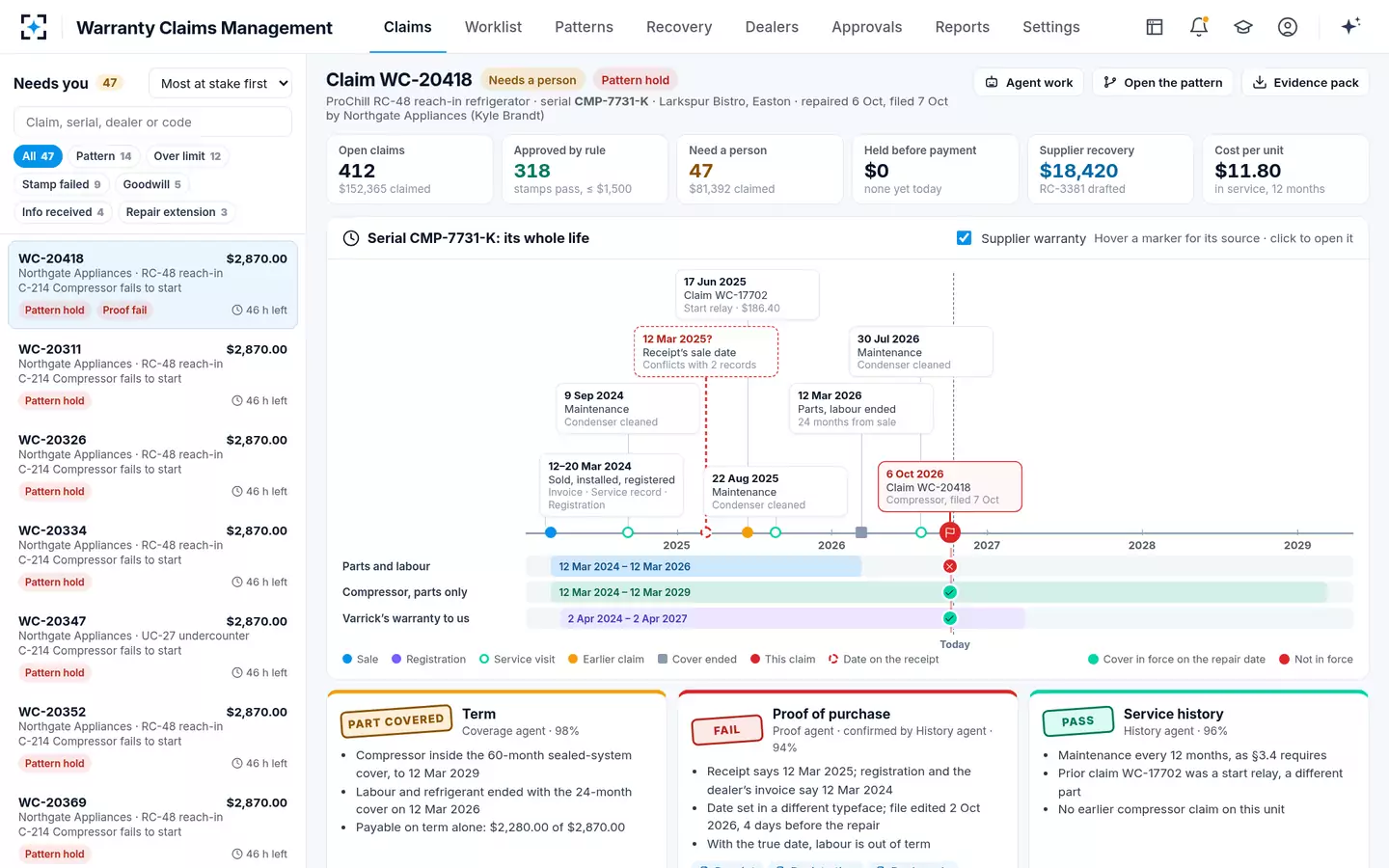This screenshot has height=868, width=1389.
Task: Click the Parts and labour coverage bar
Action: [x=706, y=567]
